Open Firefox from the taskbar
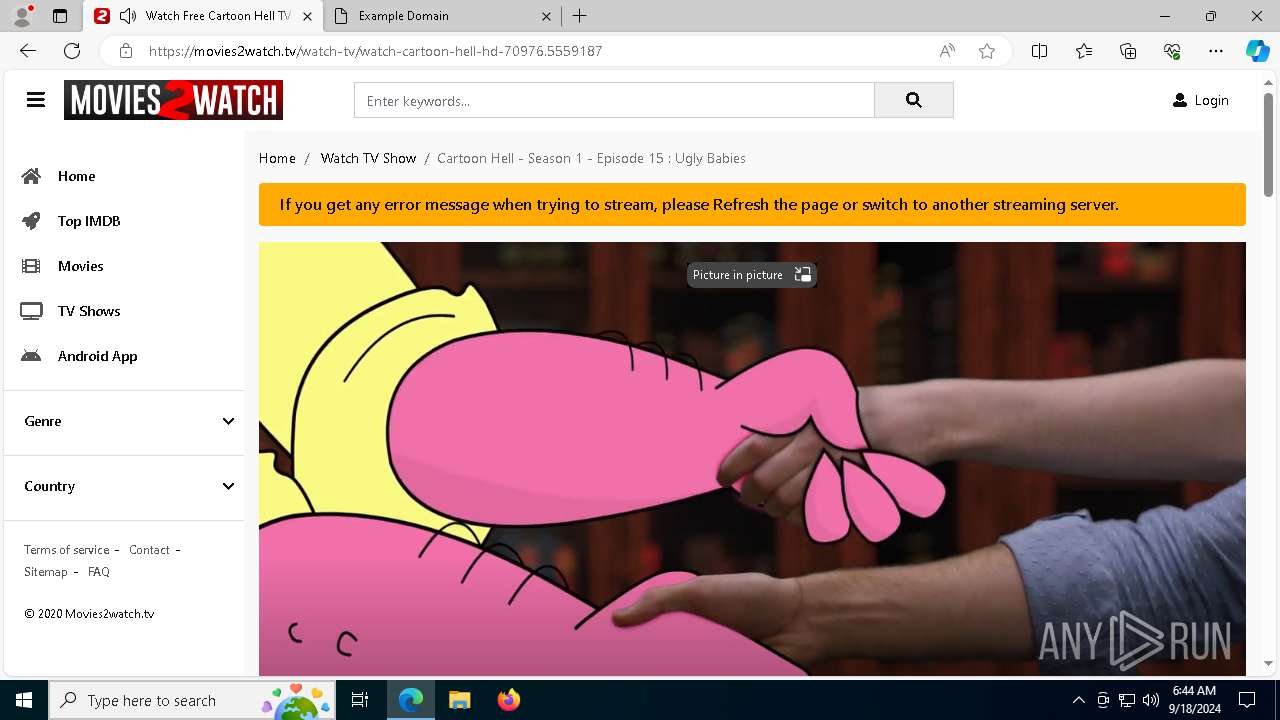 (509, 700)
